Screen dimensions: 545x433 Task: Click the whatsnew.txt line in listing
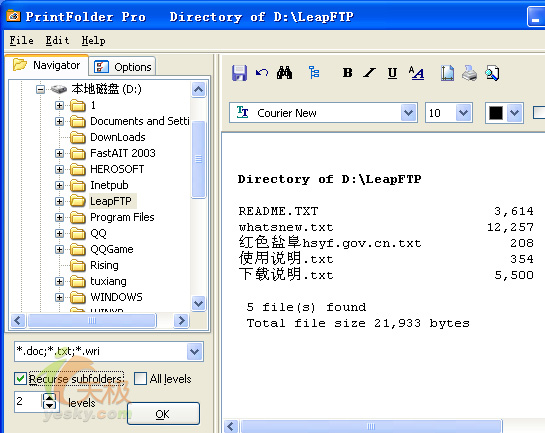pyautogui.click(x=386, y=227)
